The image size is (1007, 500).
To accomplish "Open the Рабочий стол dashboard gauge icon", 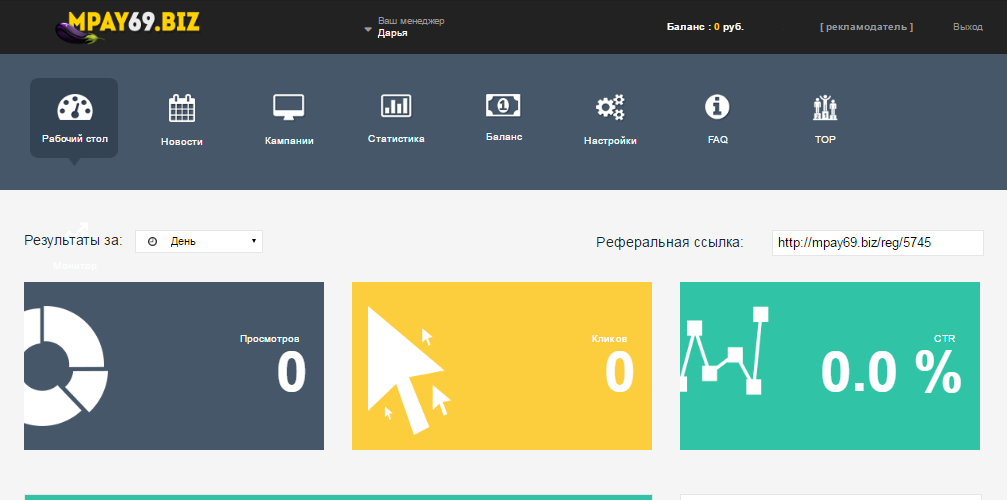I will pos(75,107).
